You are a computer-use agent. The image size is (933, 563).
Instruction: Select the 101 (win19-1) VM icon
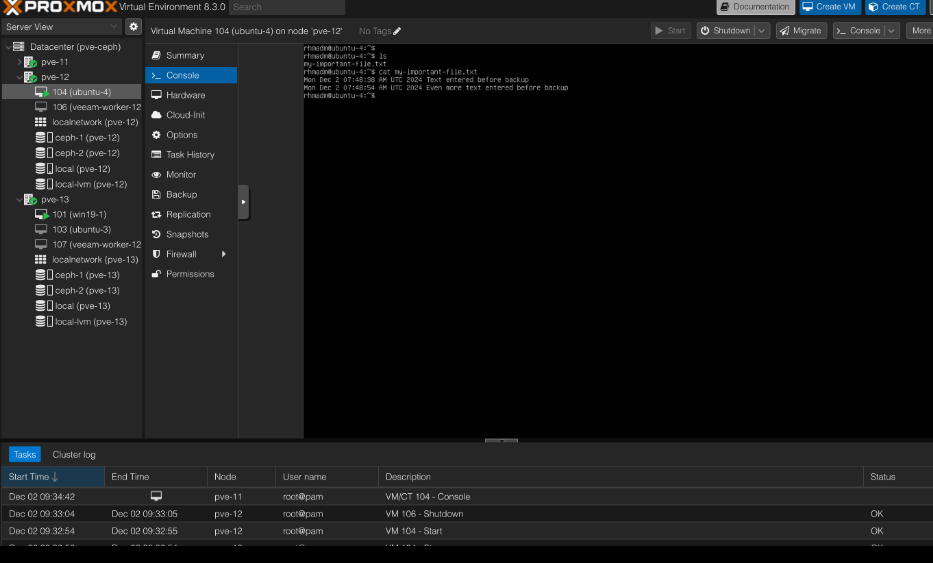pos(42,214)
